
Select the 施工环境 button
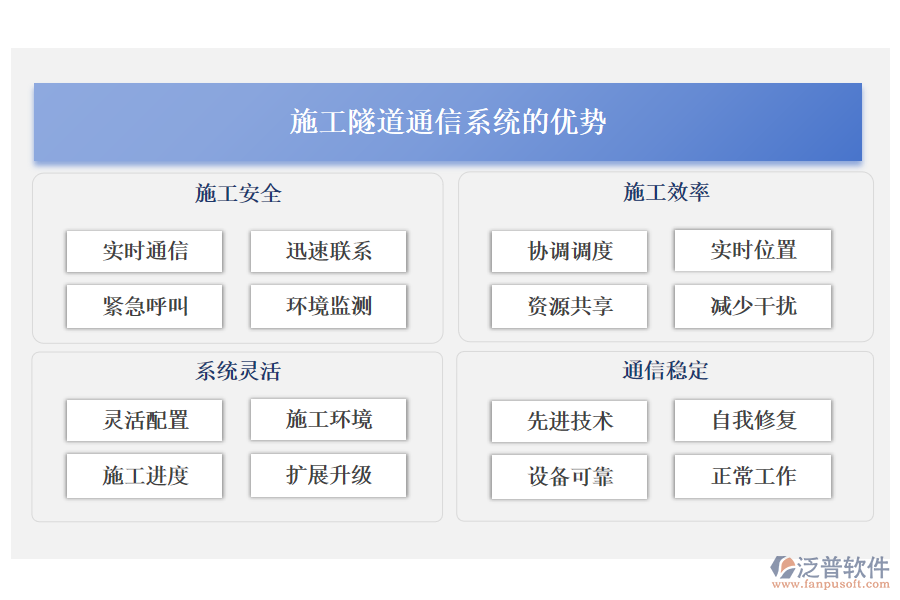point(329,421)
